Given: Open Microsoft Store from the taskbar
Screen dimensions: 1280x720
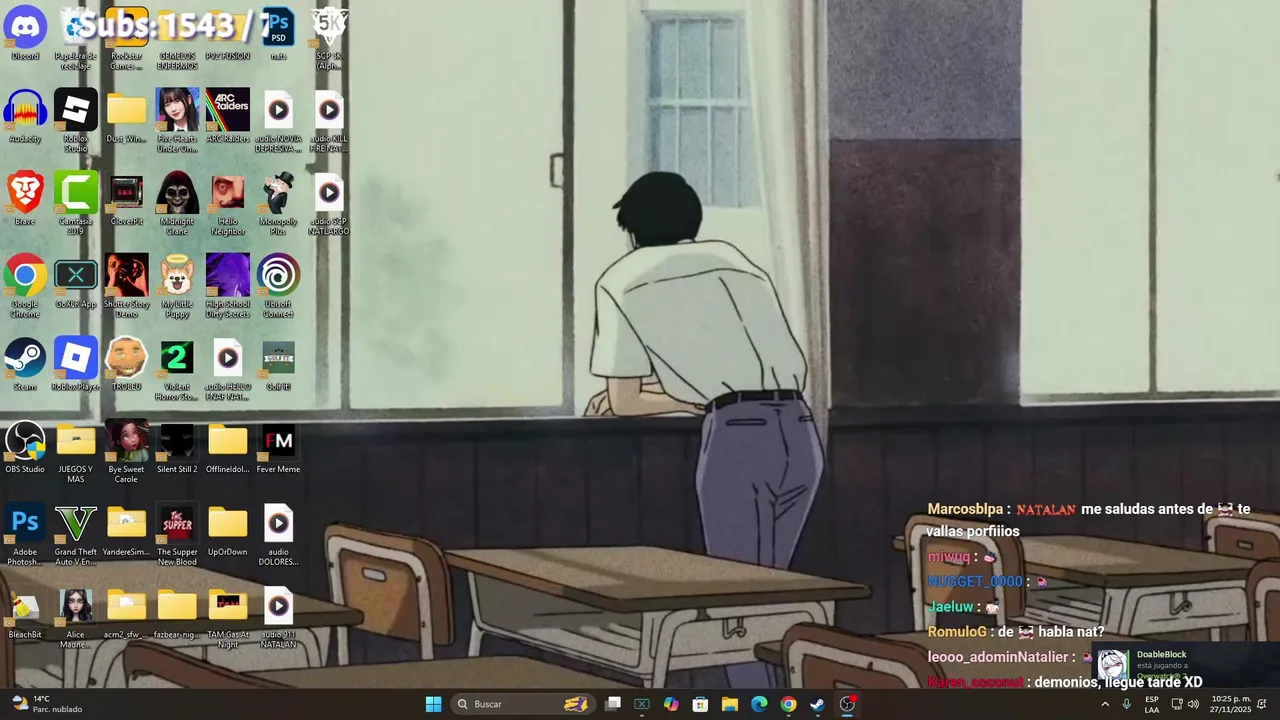Looking at the screenshot, I should coord(700,704).
